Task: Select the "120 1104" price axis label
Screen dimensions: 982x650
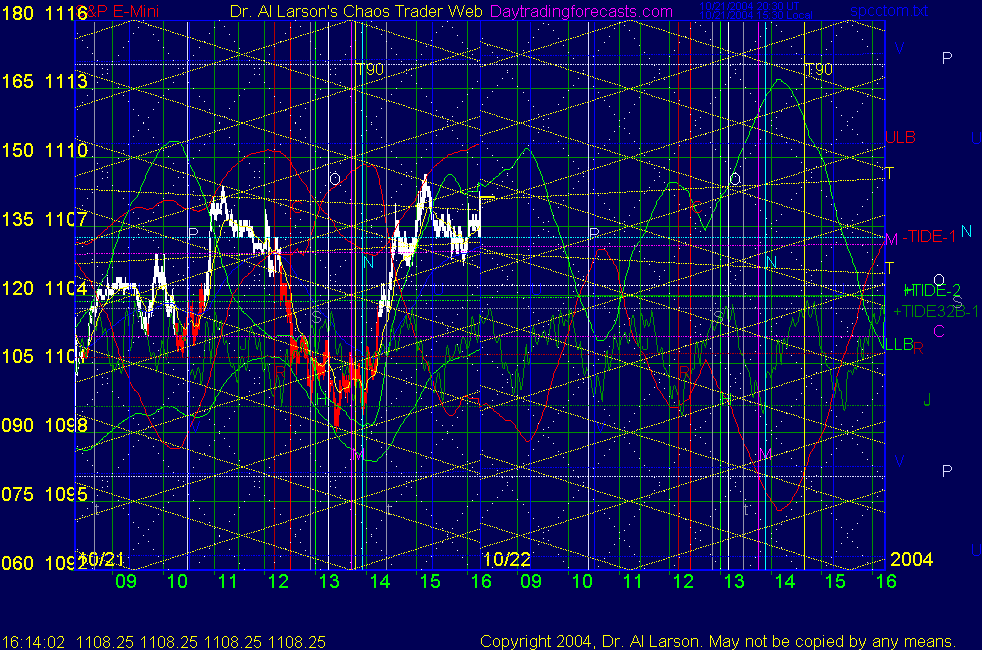Action: click(44, 288)
